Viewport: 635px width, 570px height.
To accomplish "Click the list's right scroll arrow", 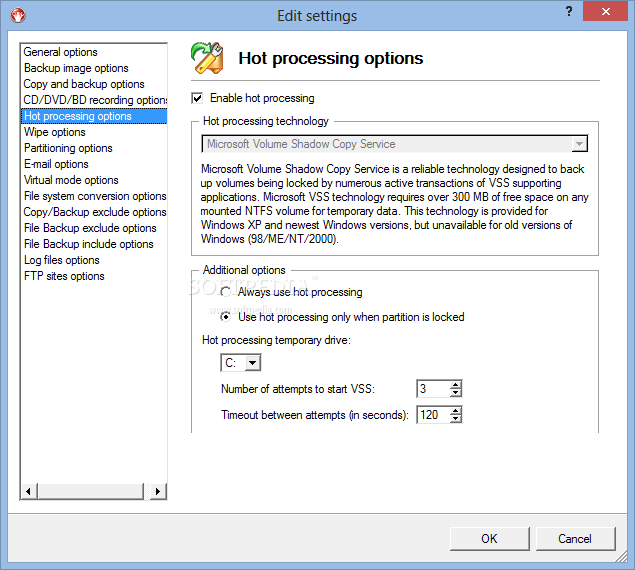I will click(x=158, y=491).
